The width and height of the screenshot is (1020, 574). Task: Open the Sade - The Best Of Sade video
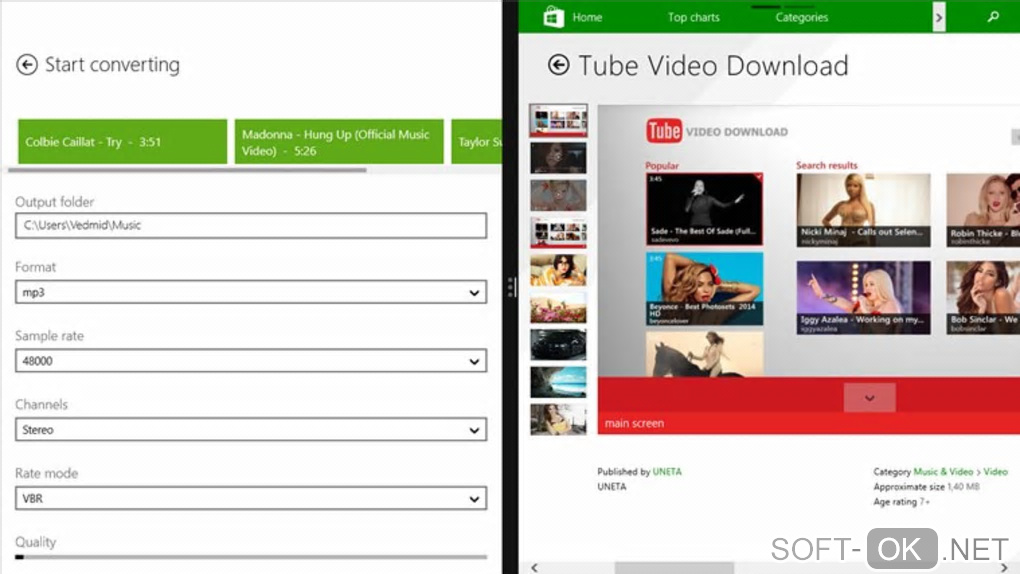[704, 209]
